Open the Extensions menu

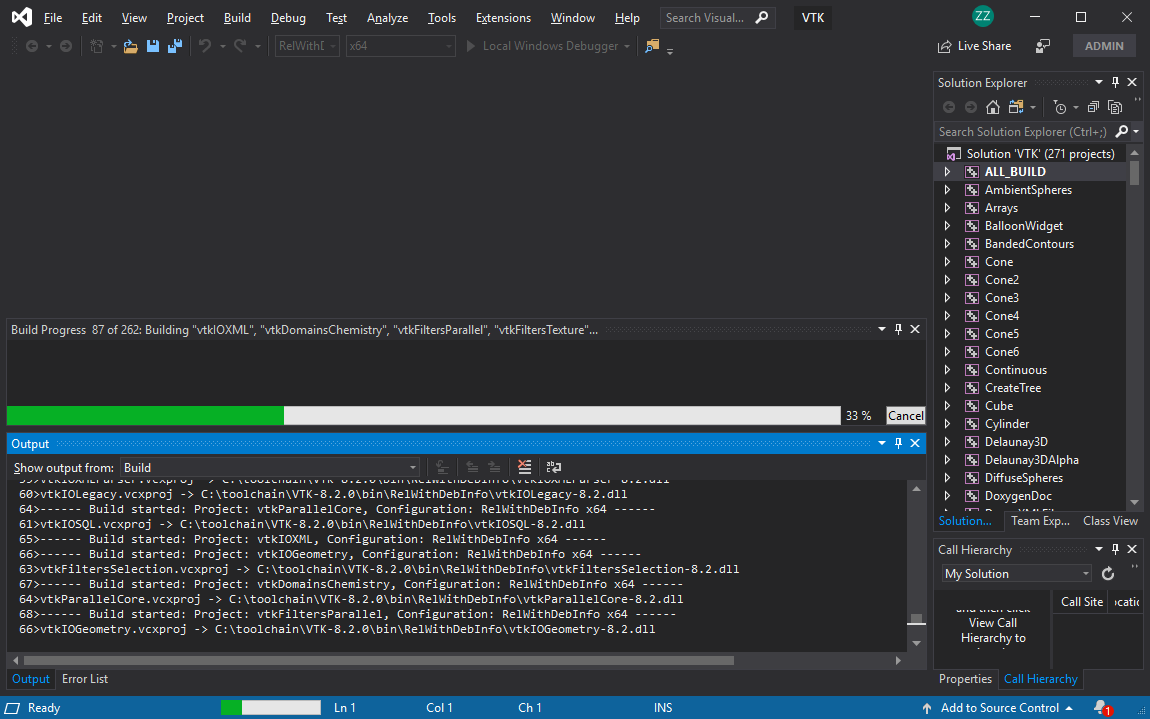[503, 18]
